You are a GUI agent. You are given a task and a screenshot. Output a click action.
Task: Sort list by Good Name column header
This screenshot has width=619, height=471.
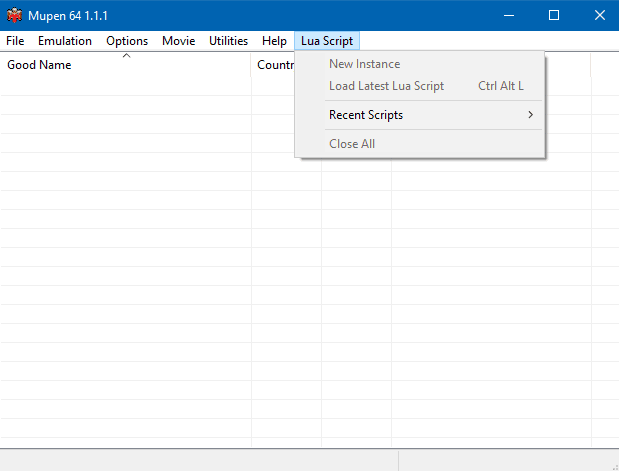point(126,65)
